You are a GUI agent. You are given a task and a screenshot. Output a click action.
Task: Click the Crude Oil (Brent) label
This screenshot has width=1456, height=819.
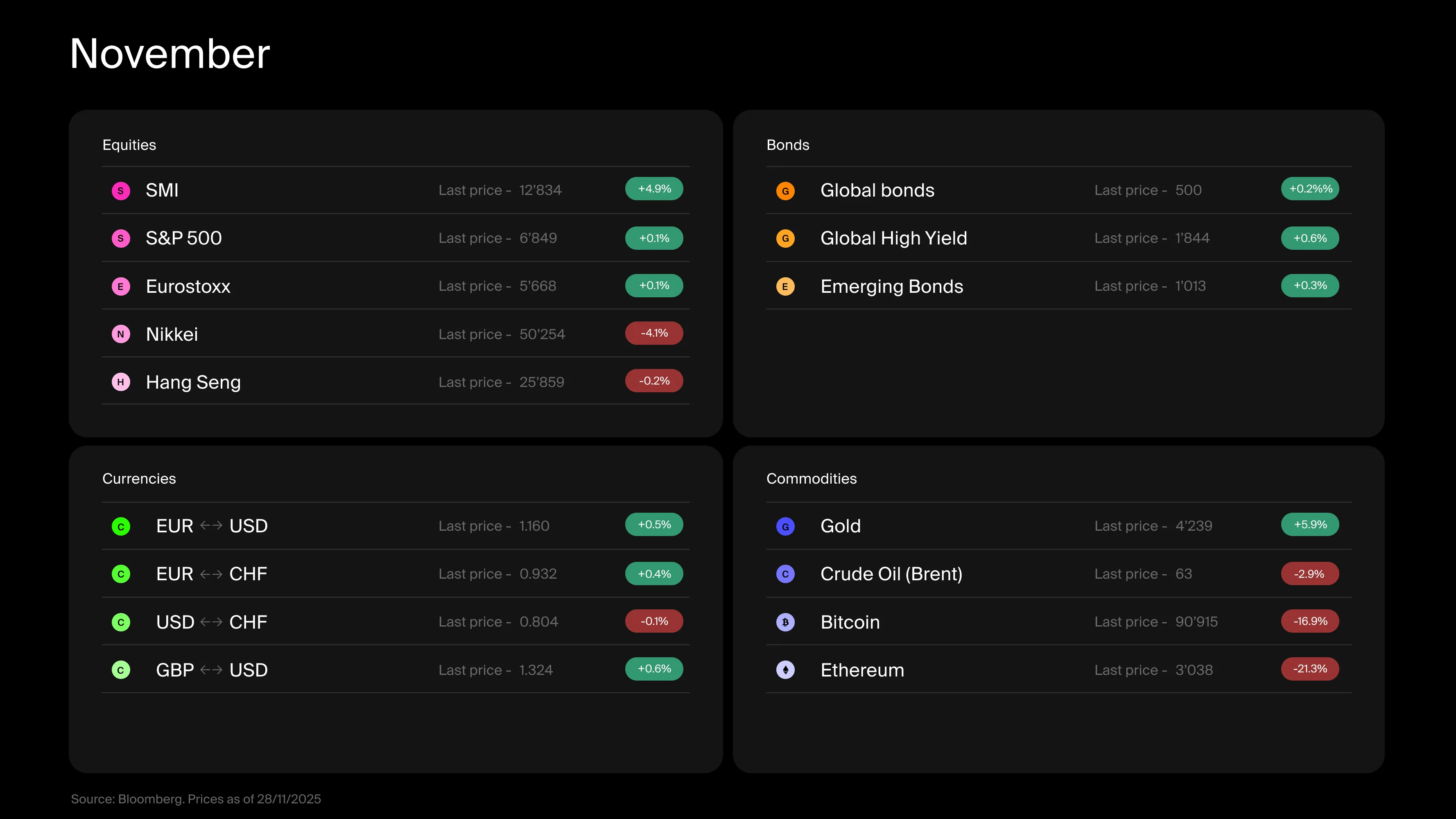[891, 574]
